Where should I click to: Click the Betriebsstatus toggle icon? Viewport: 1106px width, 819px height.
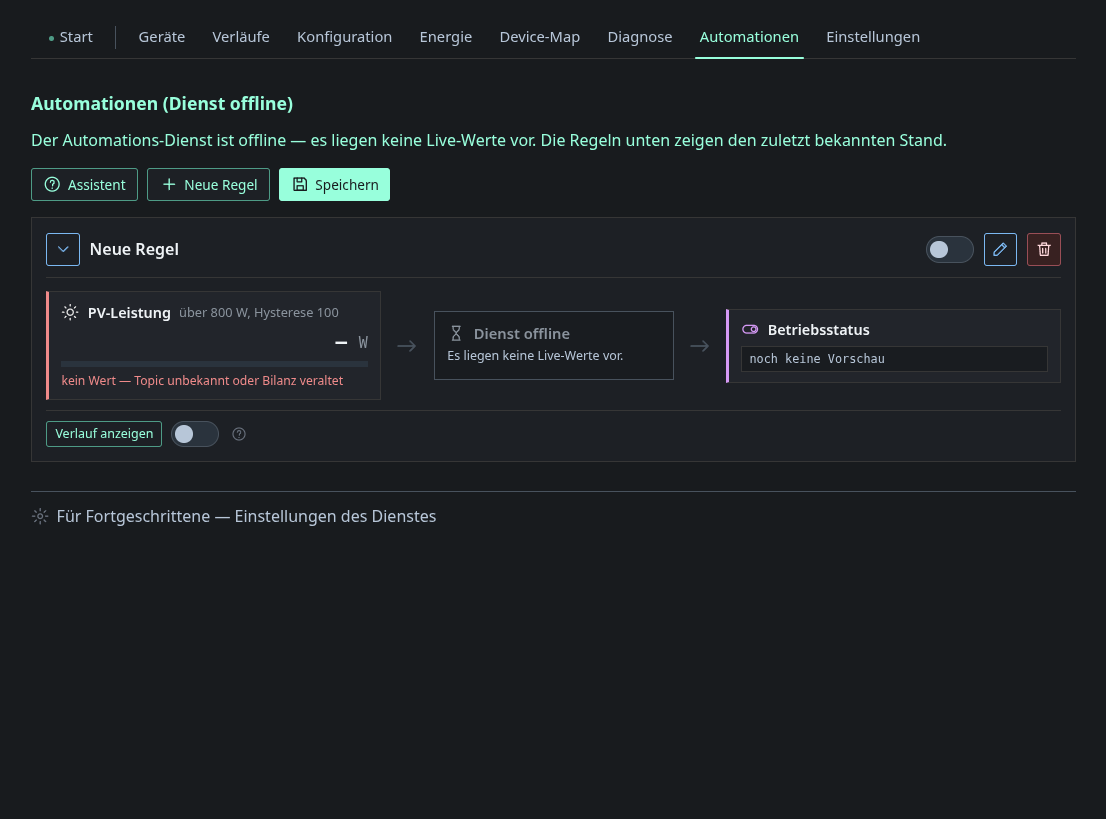point(750,329)
